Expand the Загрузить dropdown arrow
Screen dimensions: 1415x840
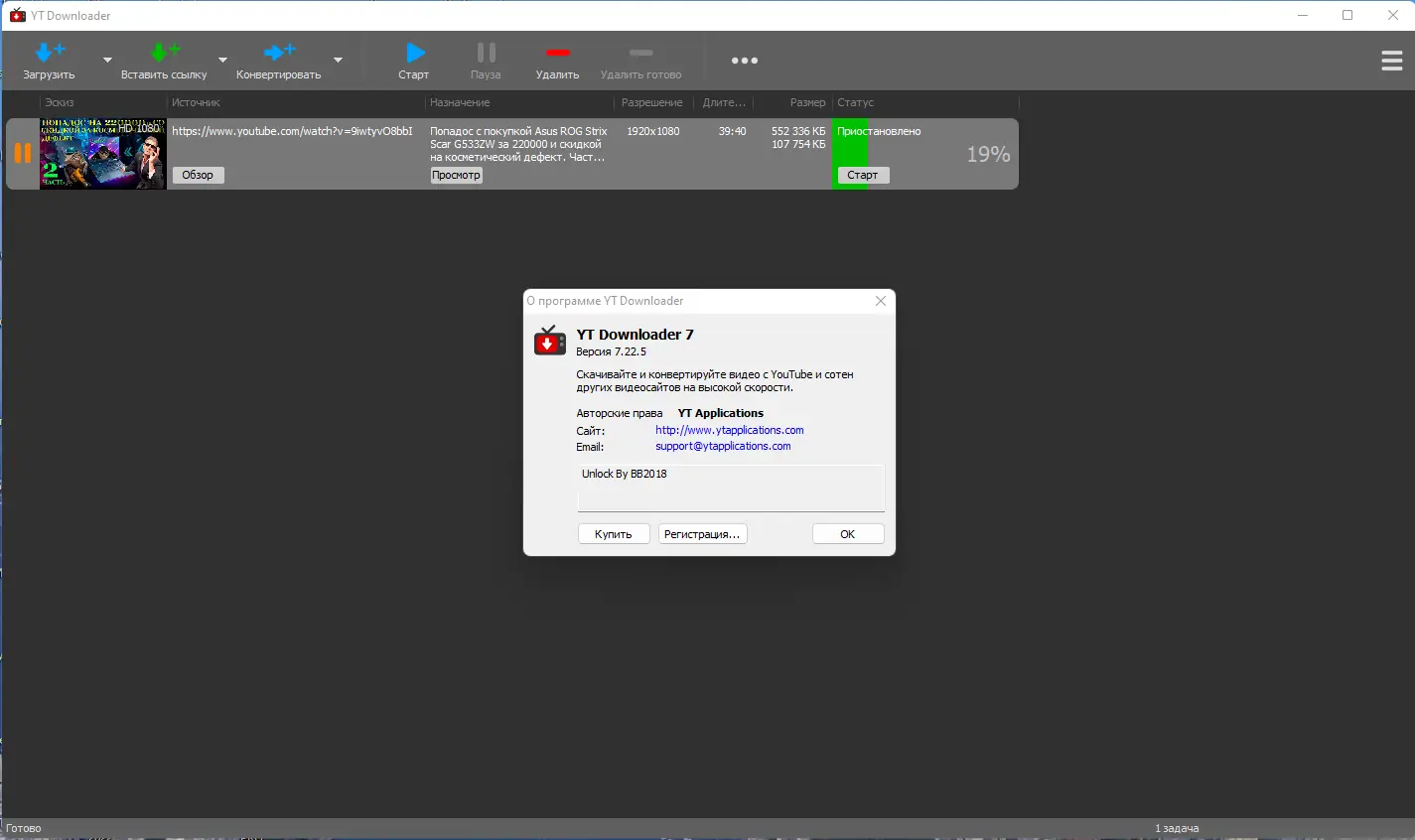[107, 62]
